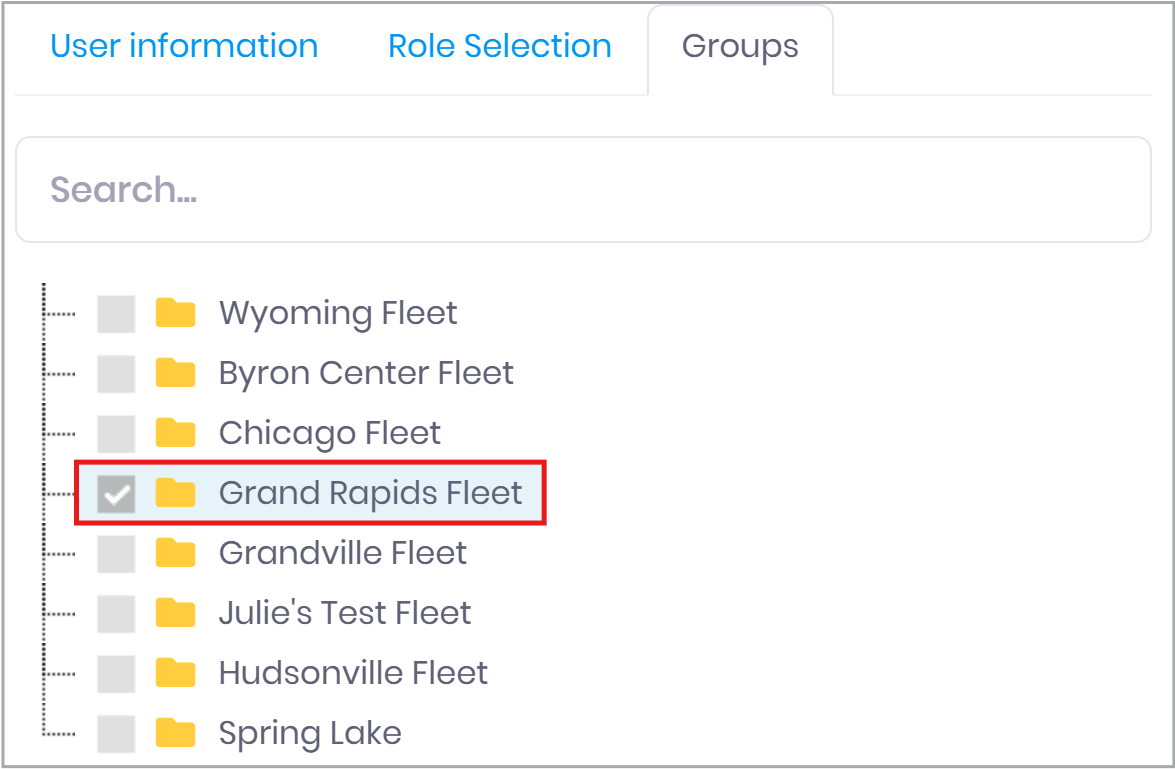Check the Wyoming Fleet checkbox
This screenshot has height=769, width=1175.
tap(116, 314)
